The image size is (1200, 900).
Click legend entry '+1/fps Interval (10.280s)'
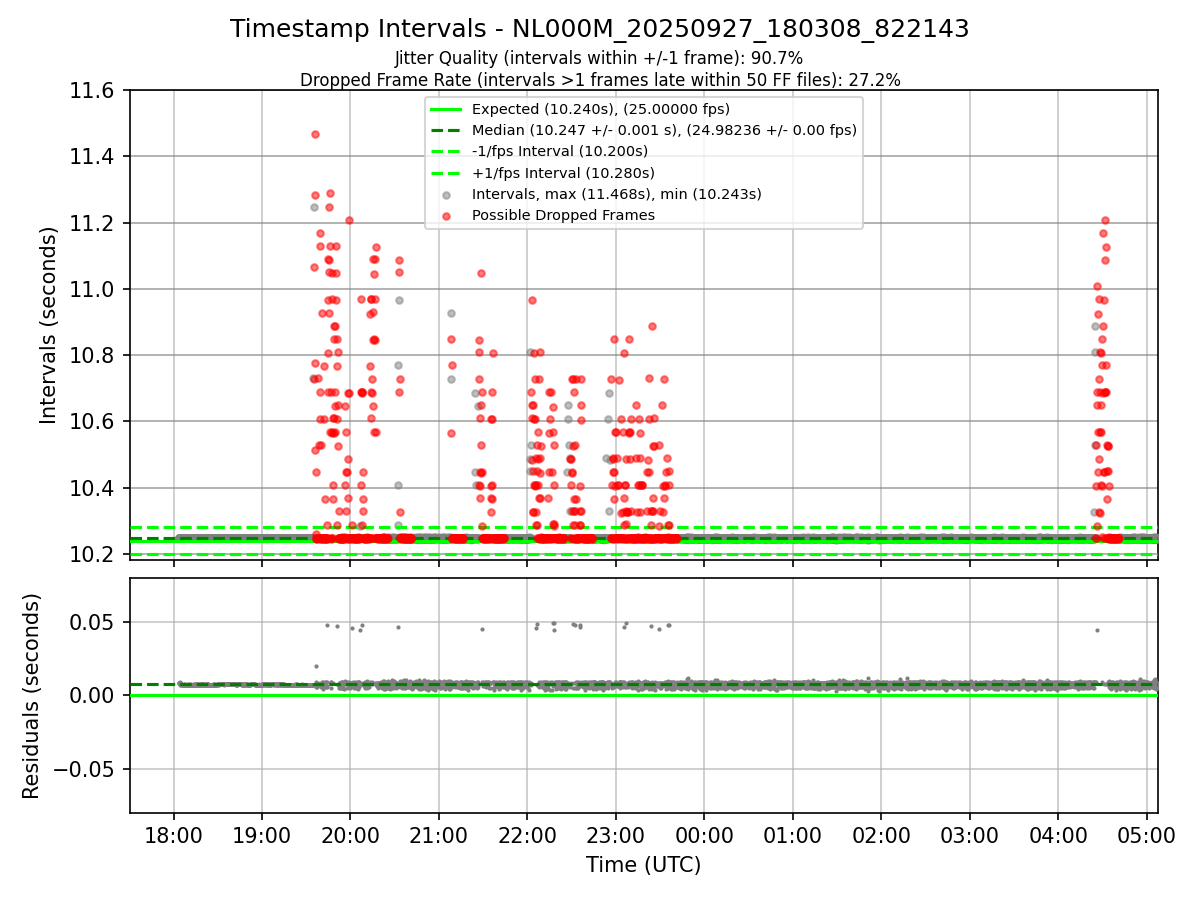pos(563,172)
